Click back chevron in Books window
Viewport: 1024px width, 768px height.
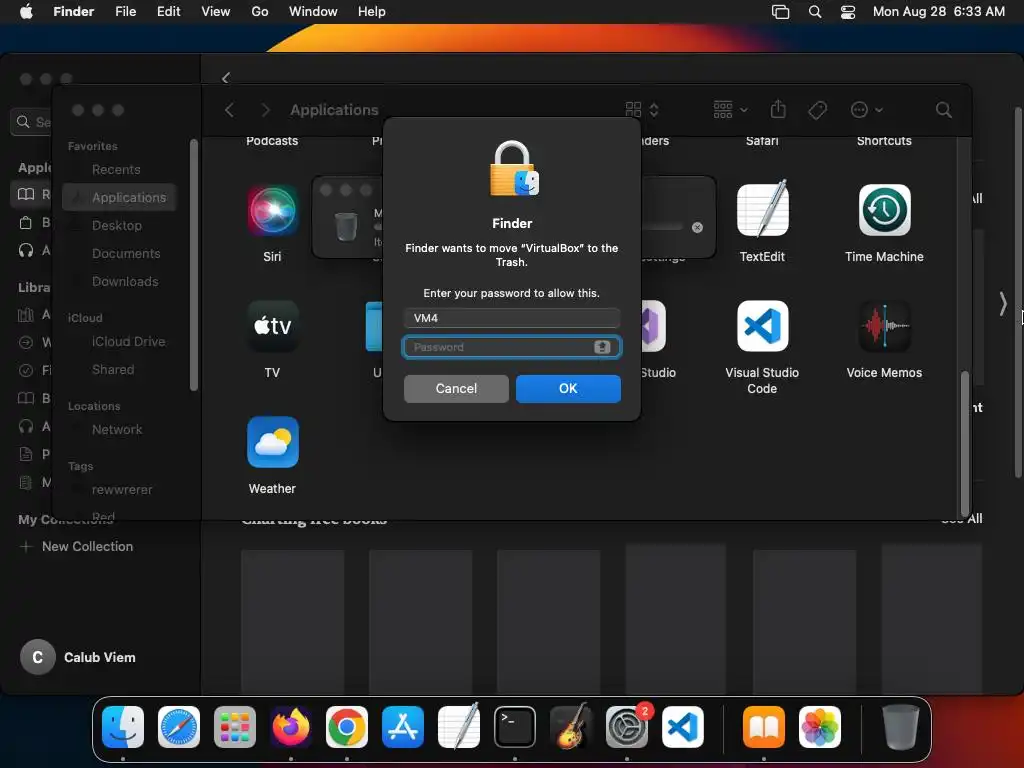pyautogui.click(x=226, y=78)
